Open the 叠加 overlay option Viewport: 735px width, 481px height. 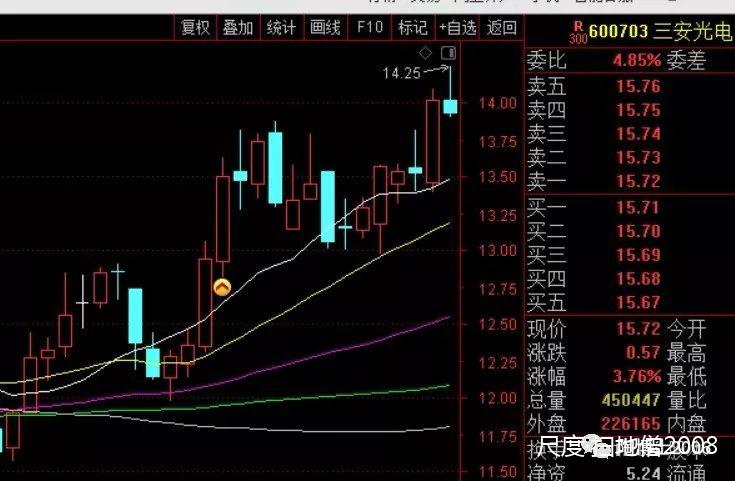tap(238, 28)
